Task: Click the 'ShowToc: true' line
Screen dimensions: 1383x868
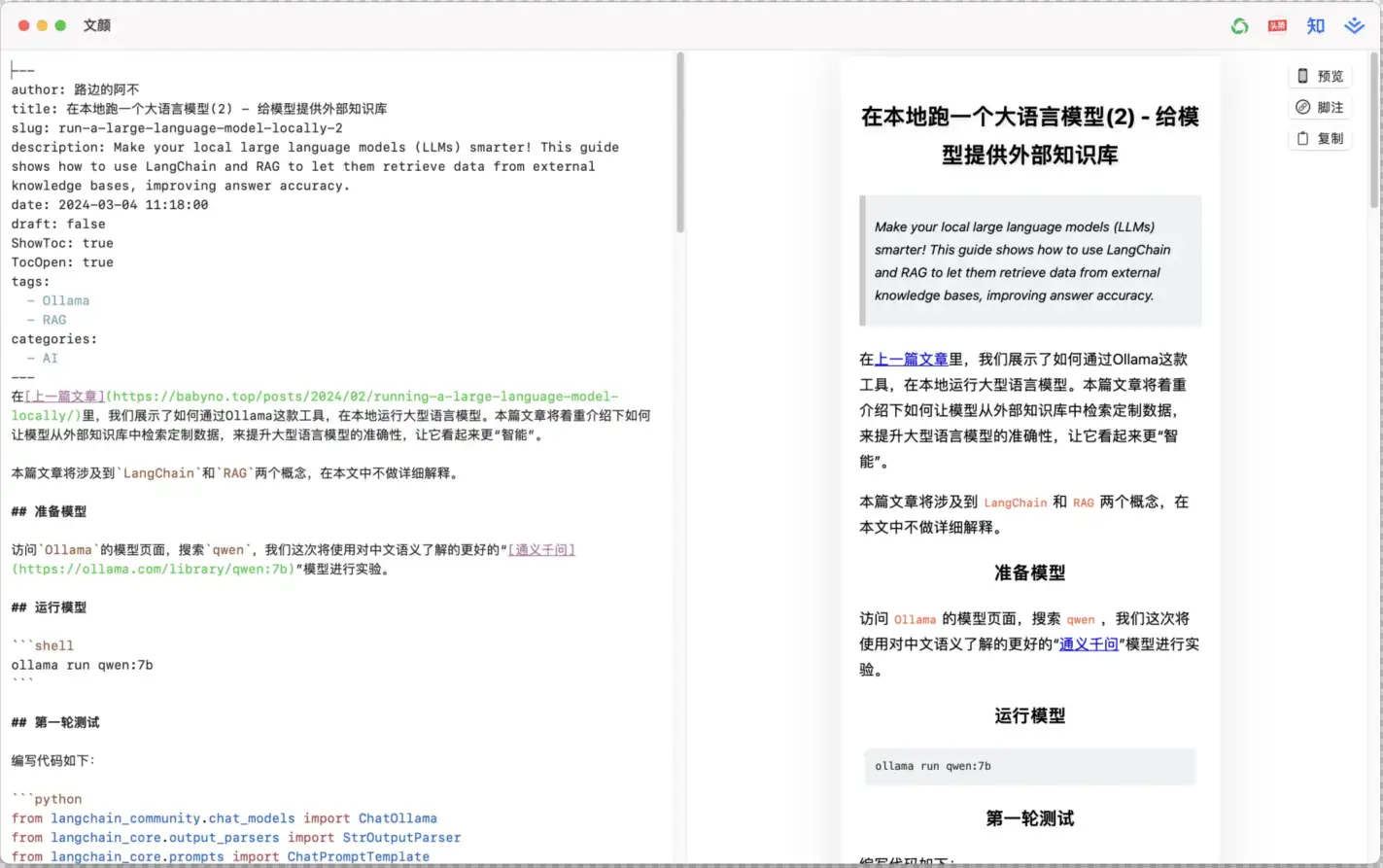Action: pyautogui.click(x=62, y=243)
